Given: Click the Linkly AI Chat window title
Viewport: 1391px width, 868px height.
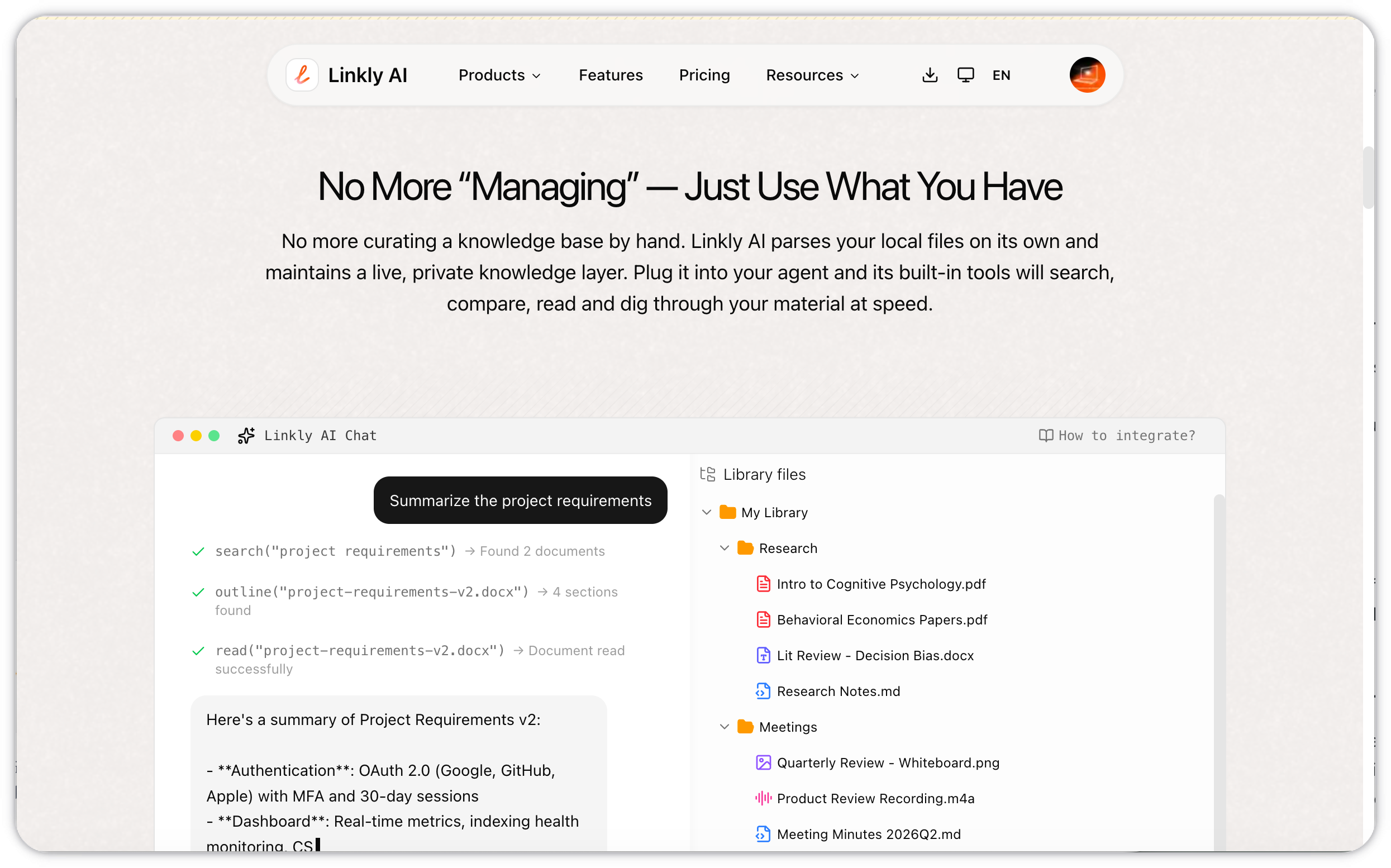Looking at the screenshot, I should [320, 436].
